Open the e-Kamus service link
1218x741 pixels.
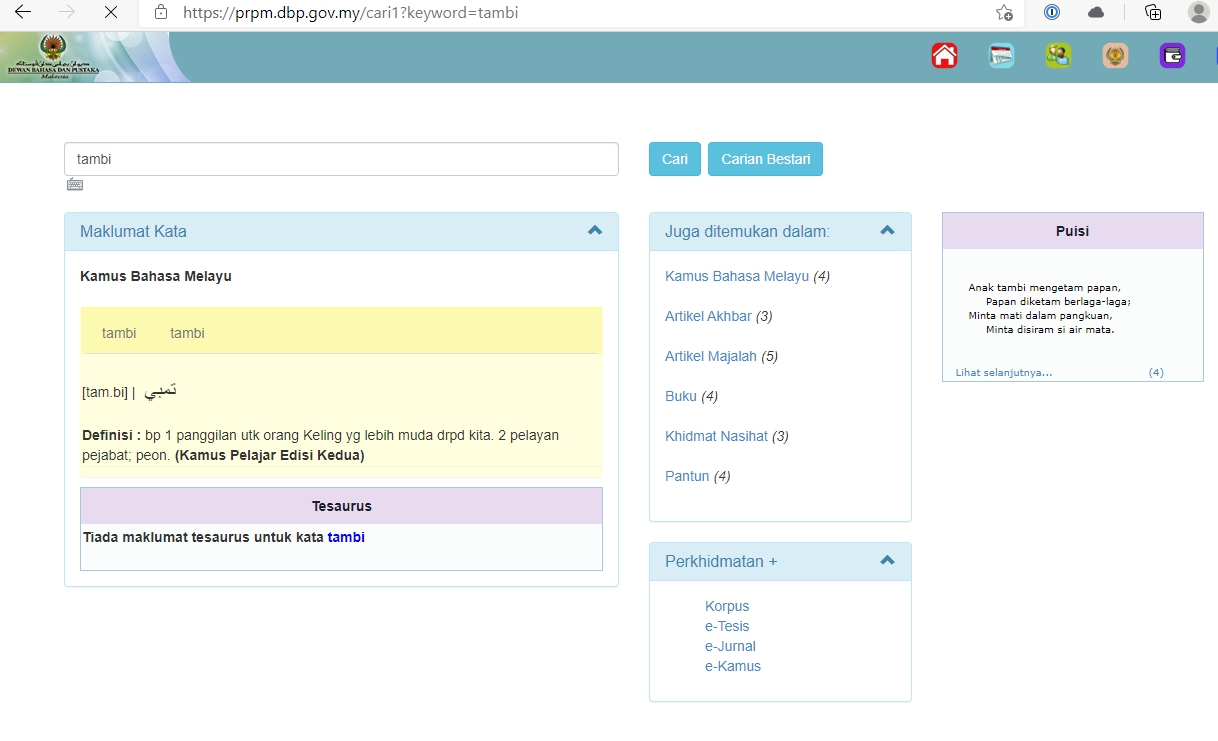coord(732,666)
